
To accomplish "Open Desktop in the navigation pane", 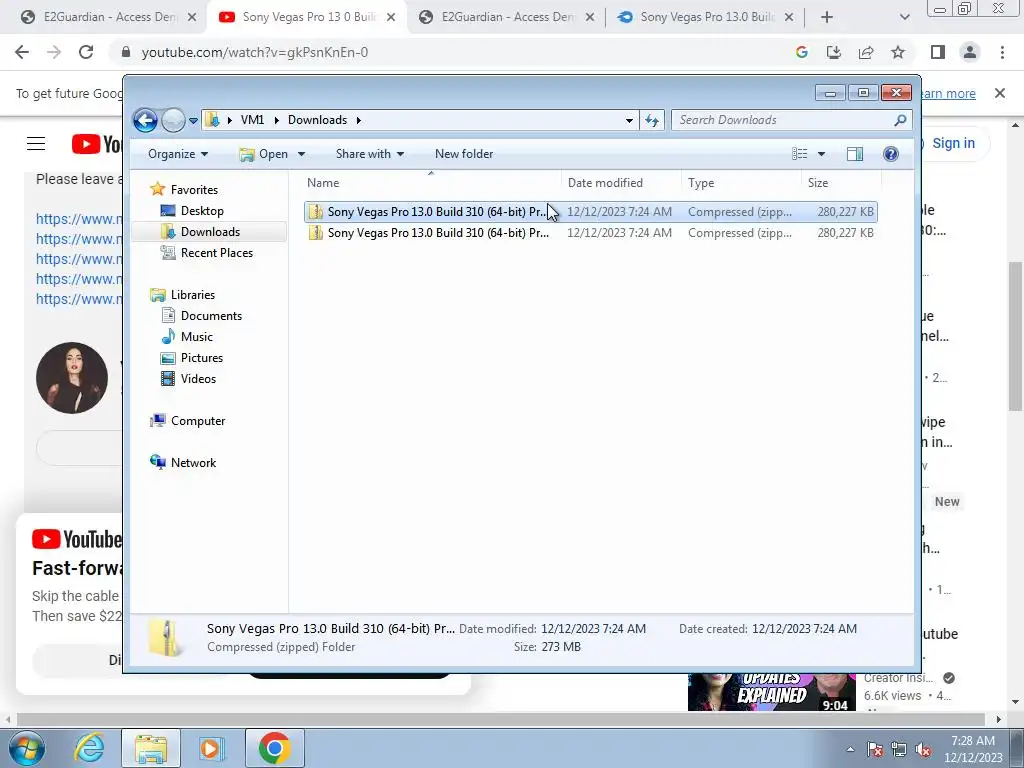I will (x=202, y=211).
